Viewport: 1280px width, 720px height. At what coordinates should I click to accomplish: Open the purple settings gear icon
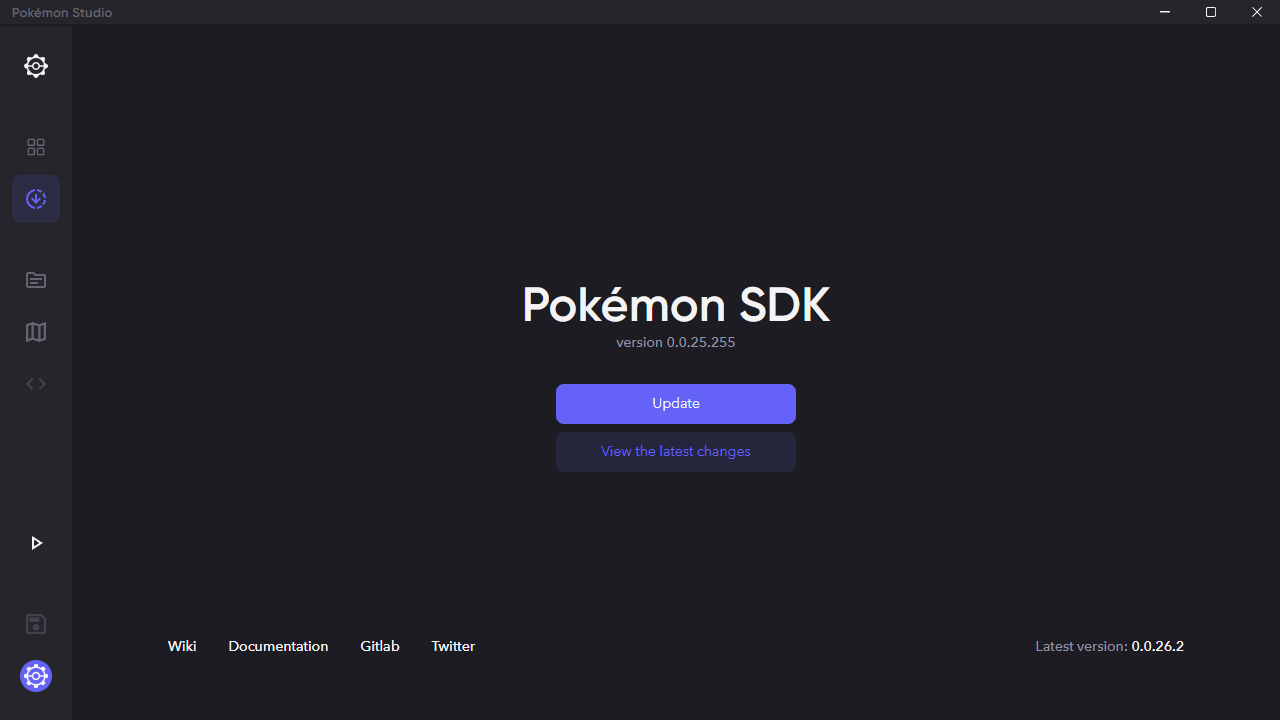36,676
